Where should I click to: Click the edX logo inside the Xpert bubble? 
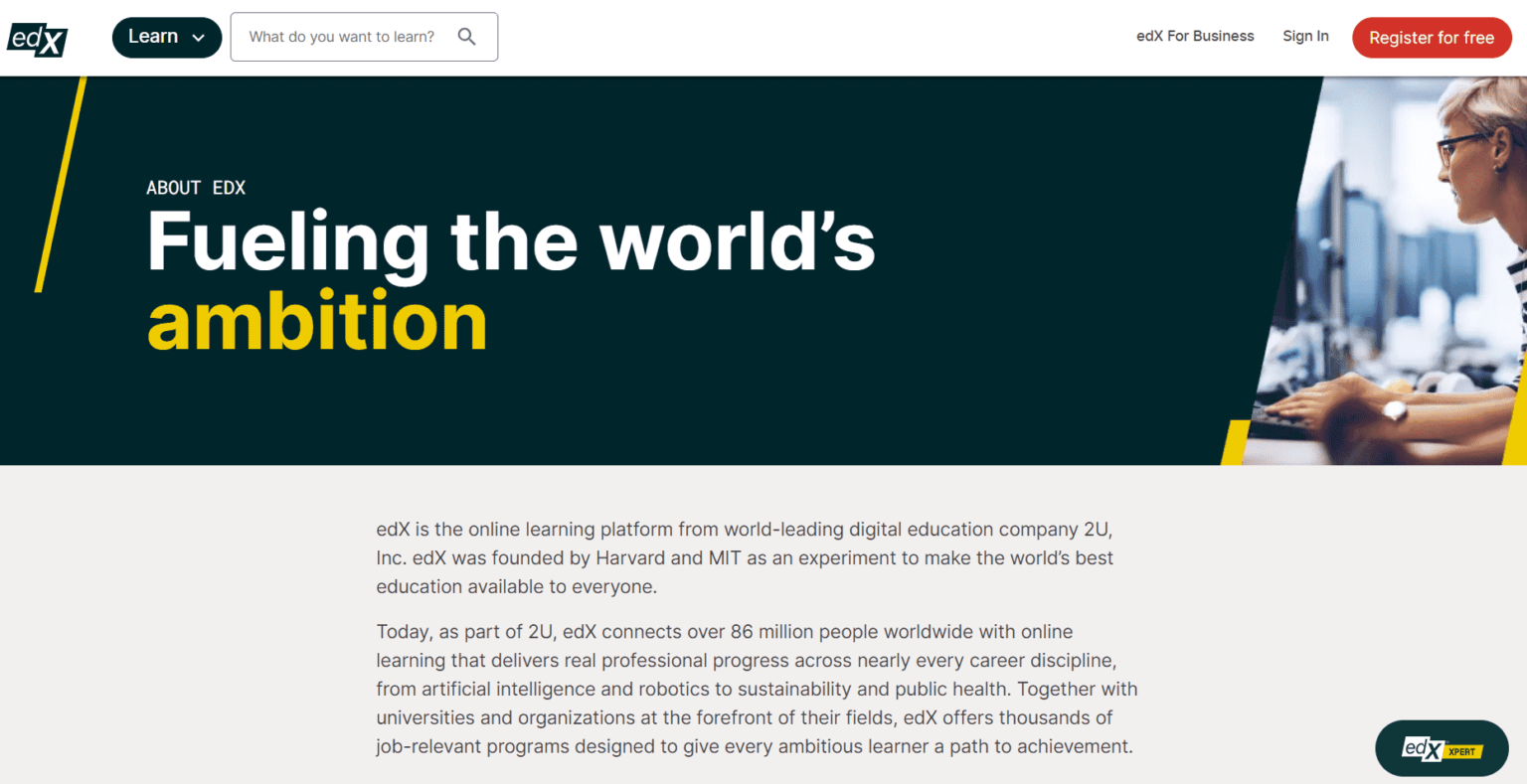[1424, 748]
